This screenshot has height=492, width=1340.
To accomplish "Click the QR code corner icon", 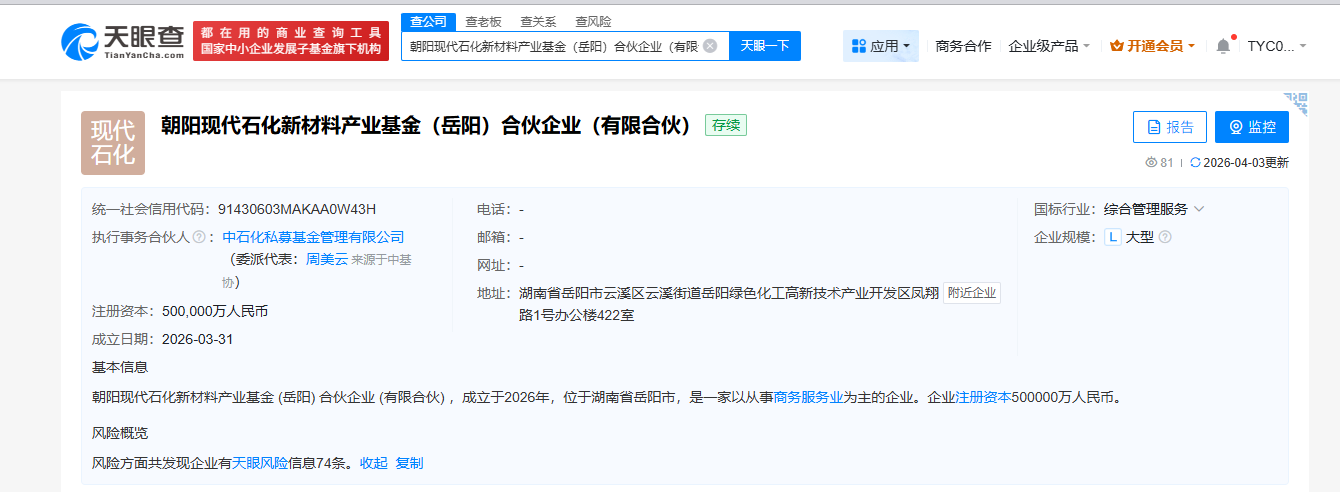I will click(x=1296, y=102).
